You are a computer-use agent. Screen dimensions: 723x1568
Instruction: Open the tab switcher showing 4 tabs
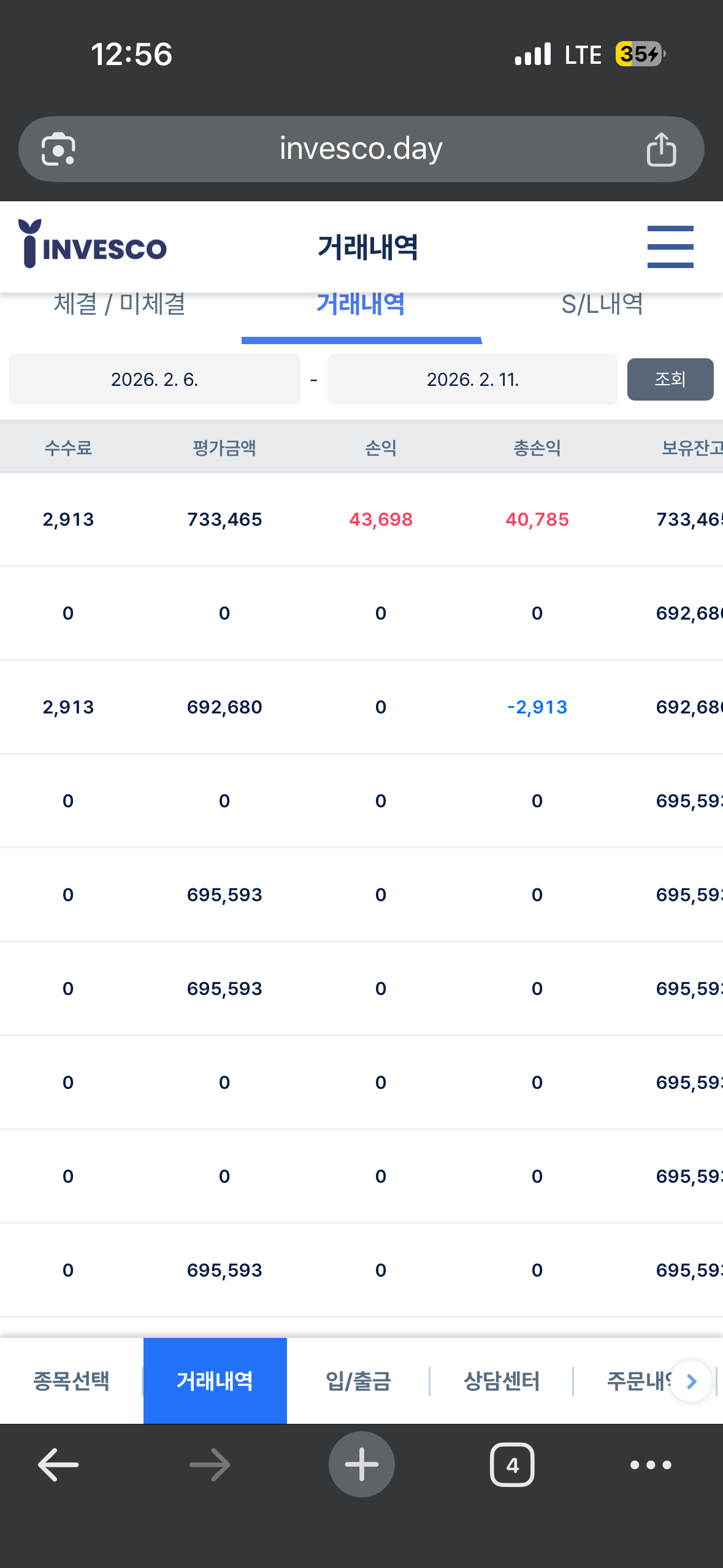[x=512, y=1465]
